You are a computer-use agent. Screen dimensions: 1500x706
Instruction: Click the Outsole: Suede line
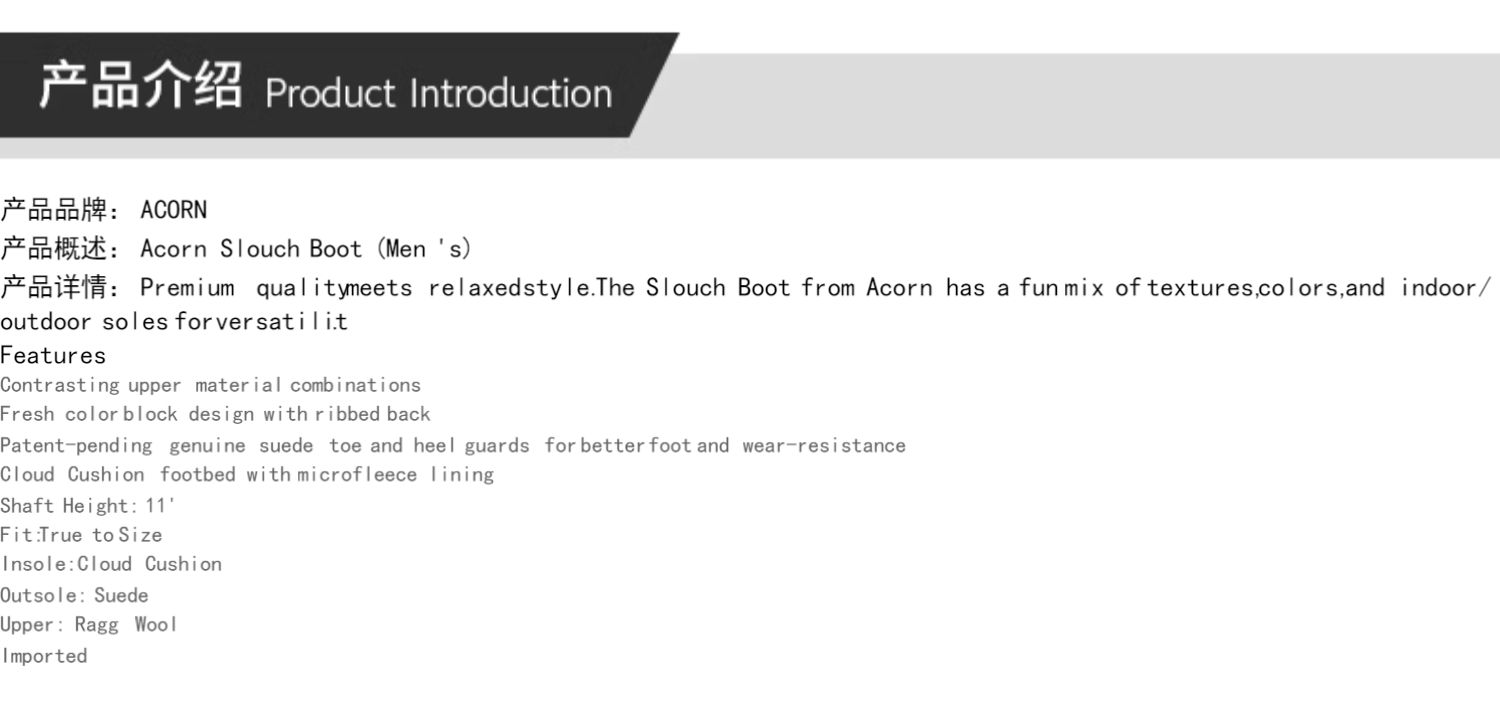click(x=74, y=595)
